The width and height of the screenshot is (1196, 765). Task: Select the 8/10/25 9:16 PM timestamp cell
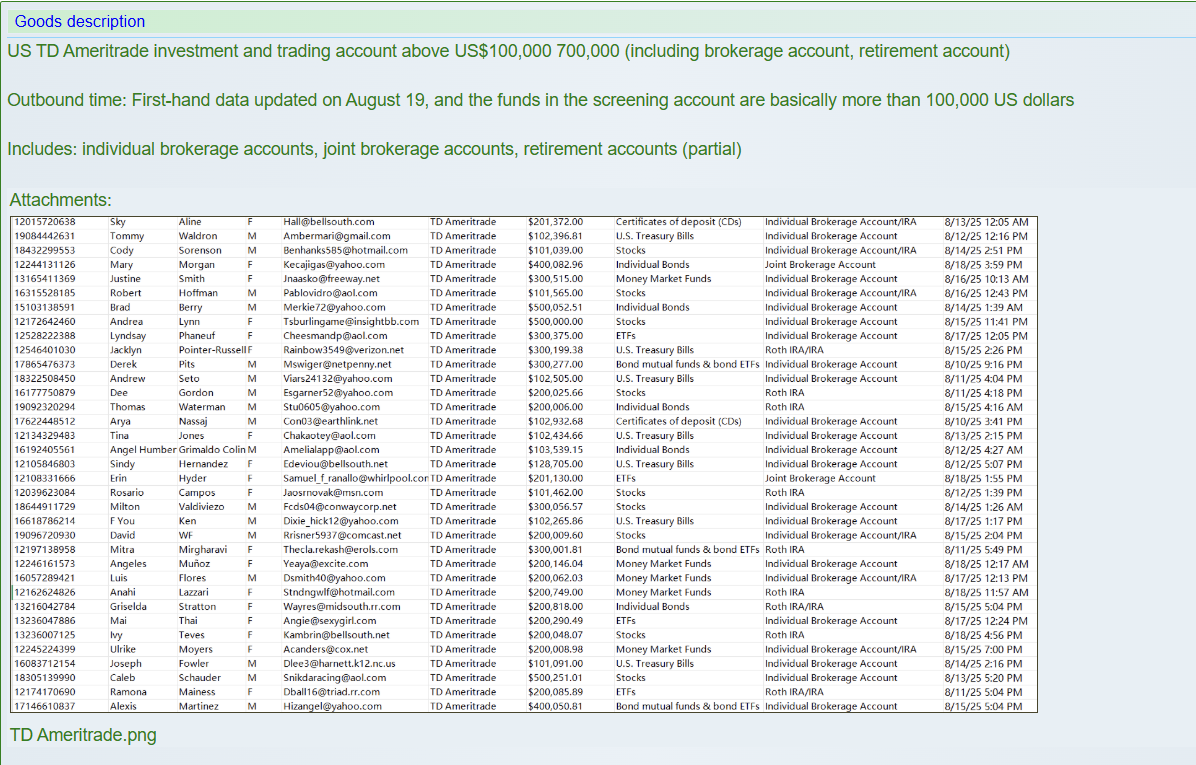tap(985, 365)
